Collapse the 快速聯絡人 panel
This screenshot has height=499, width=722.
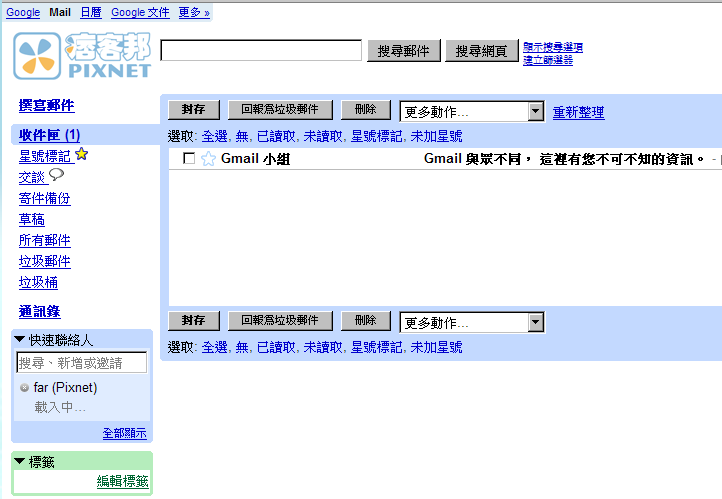(x=19, y=339)
